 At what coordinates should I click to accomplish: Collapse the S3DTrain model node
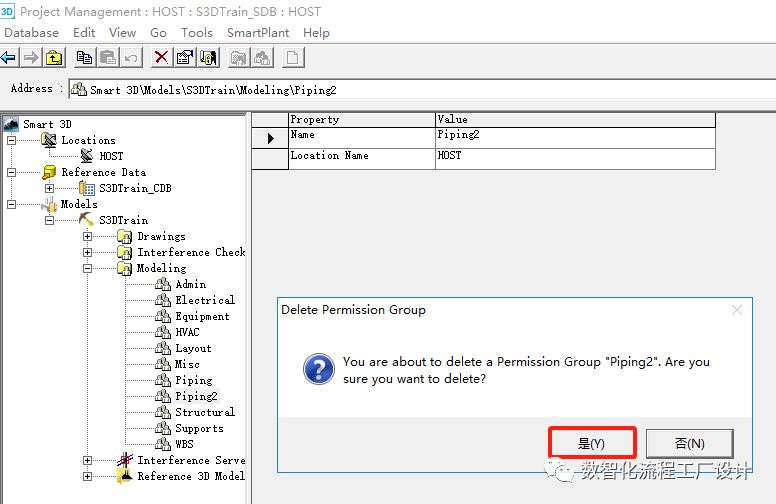click(49, 220)
